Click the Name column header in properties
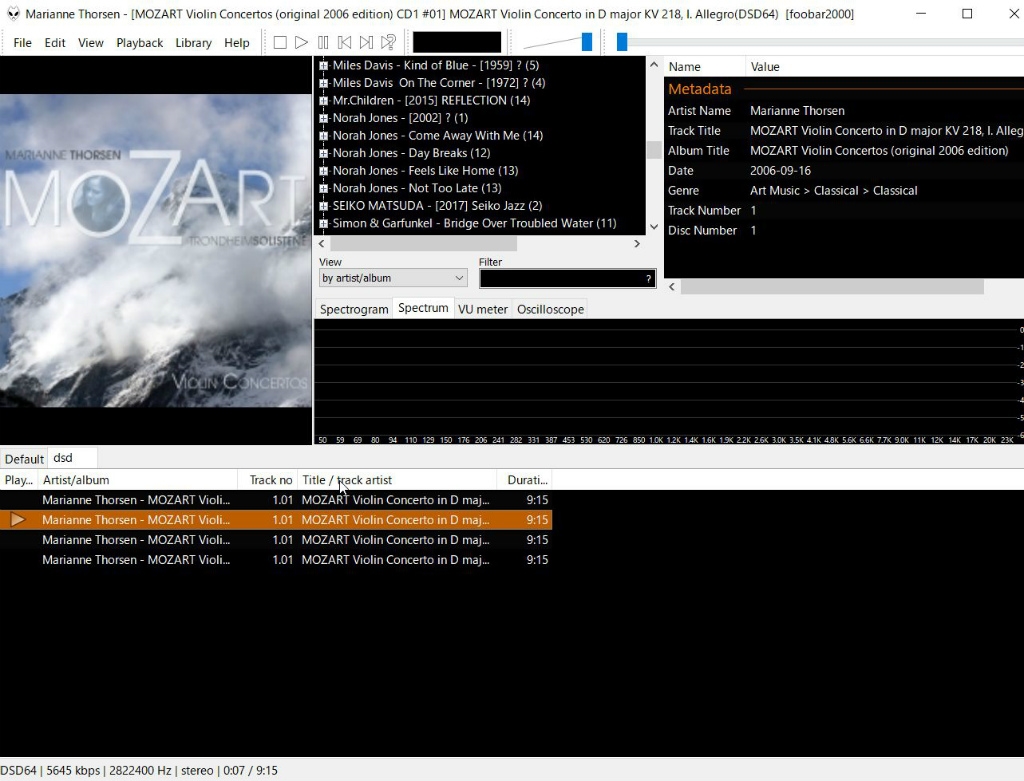 click(705, 67)
